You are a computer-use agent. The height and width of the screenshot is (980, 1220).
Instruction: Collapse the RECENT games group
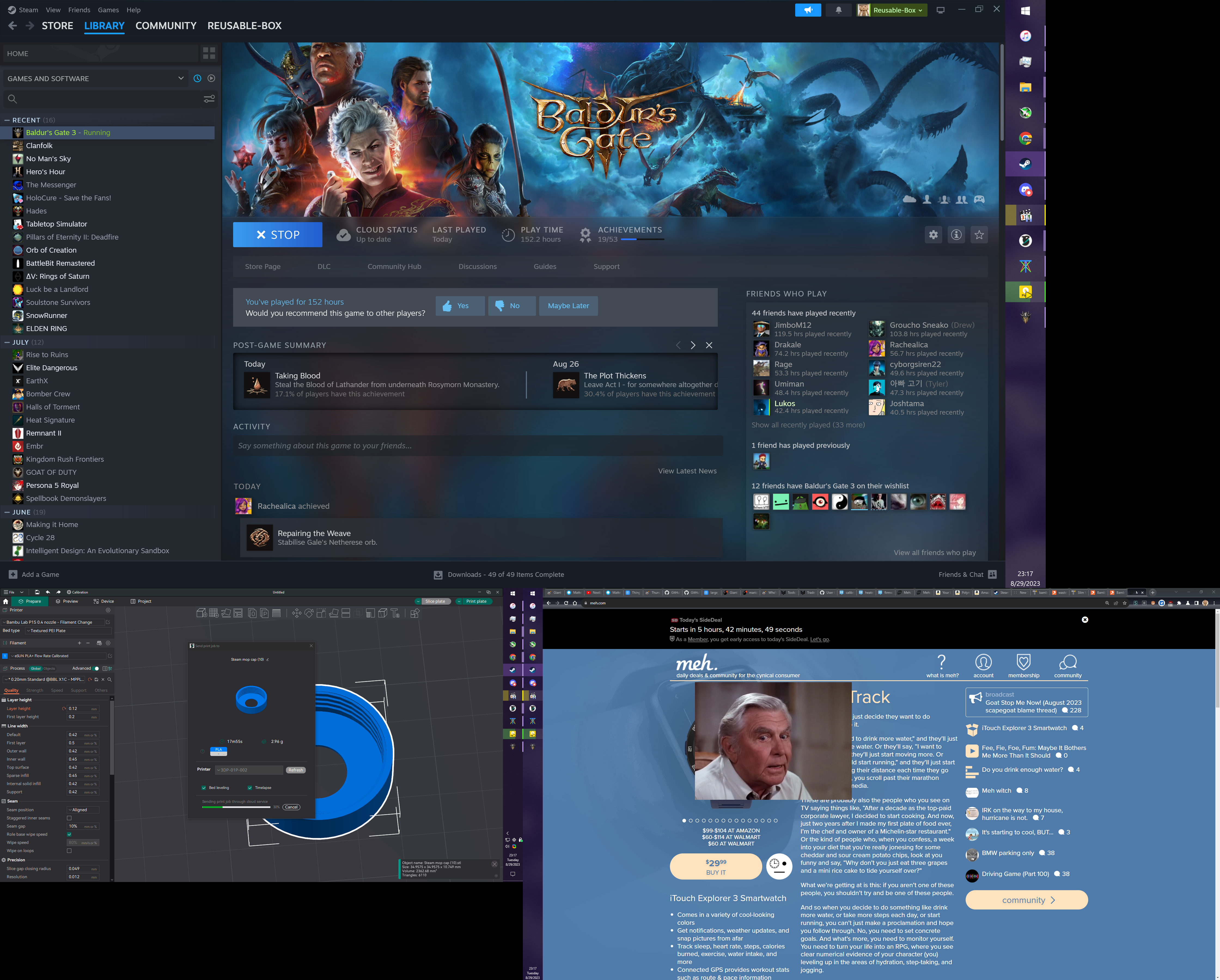pos(7,120)
